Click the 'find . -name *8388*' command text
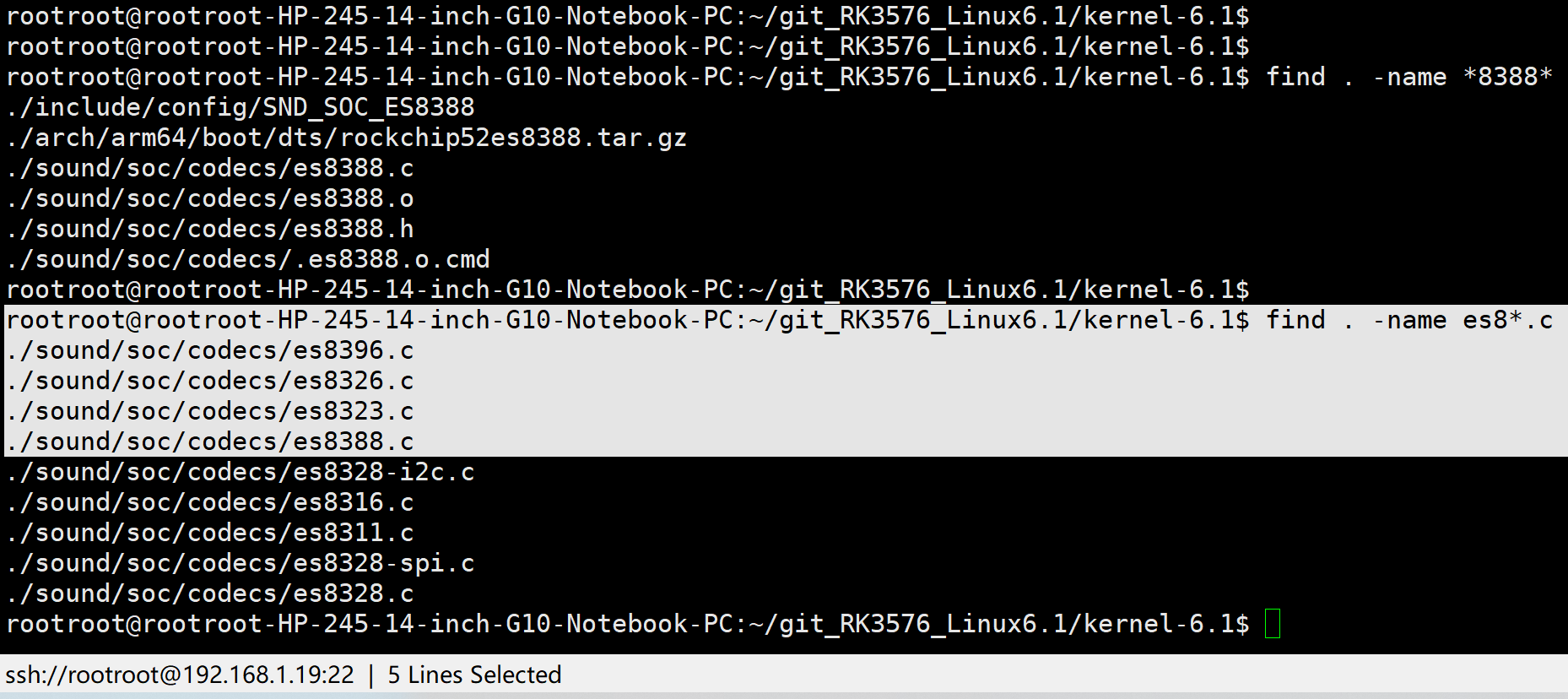Screen dimensions: 1568x699 tap(1409, 77)
